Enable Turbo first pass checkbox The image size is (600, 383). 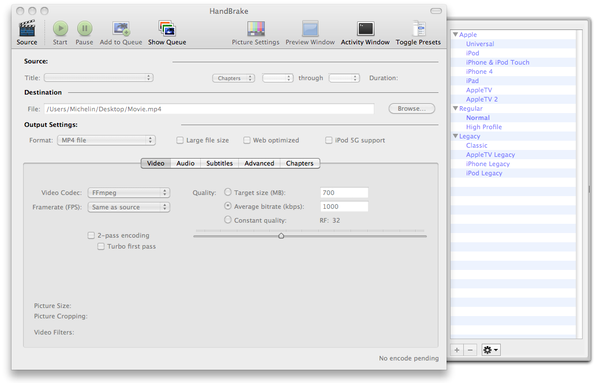101,246
